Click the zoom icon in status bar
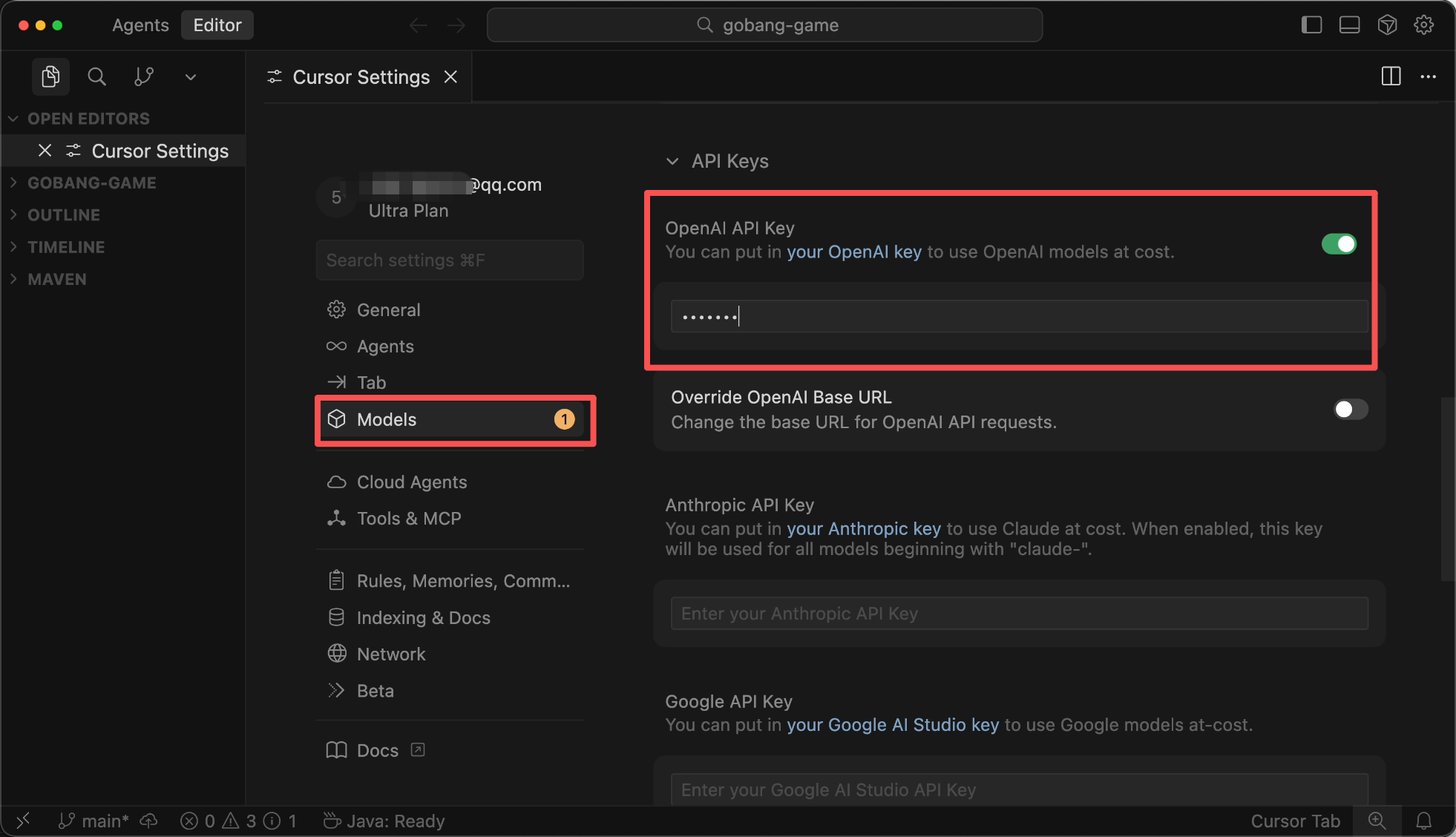The image size is (1456, 837). (1377, 821)
